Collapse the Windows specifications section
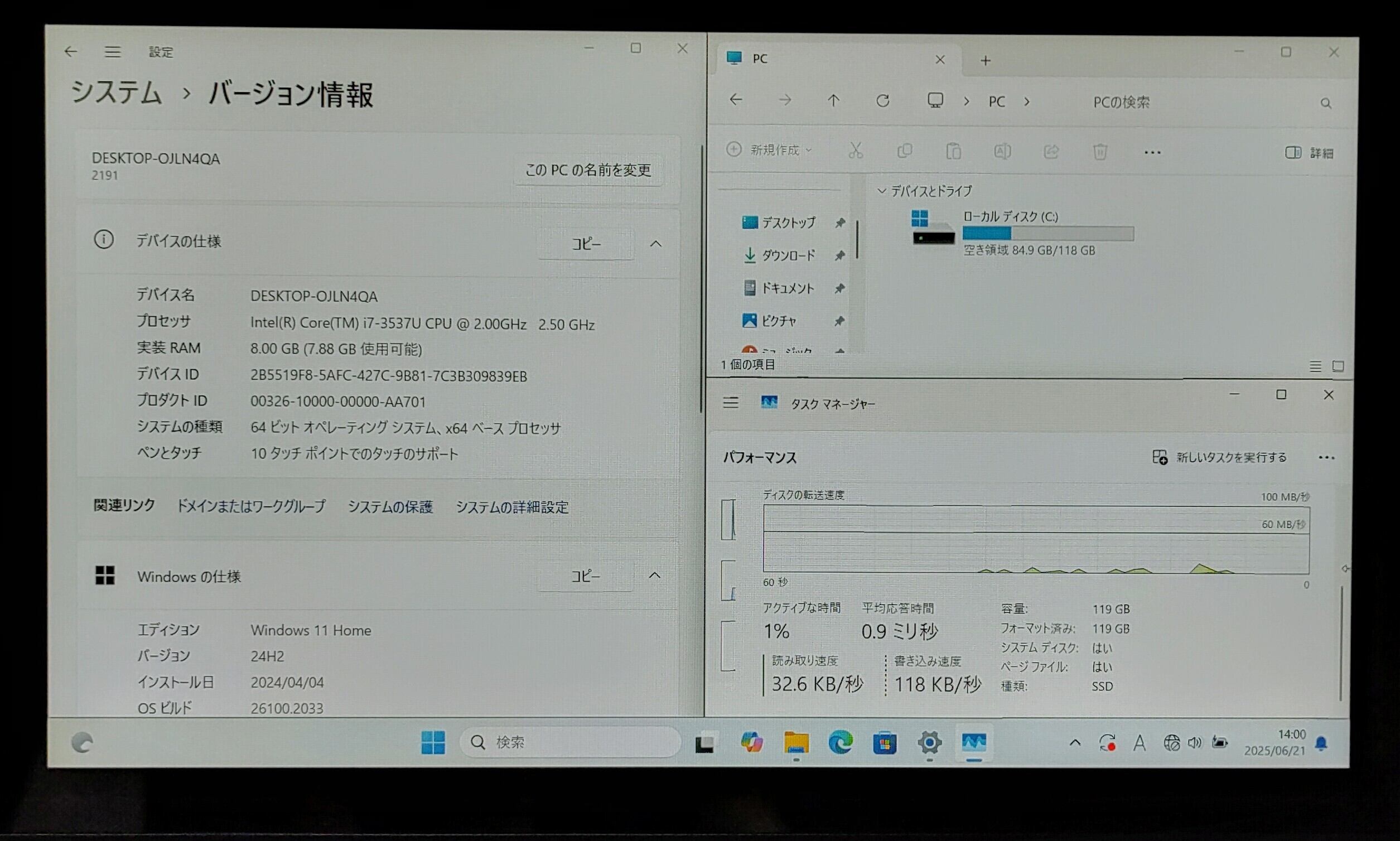Image resolution: width=1400 pixels, height=841 pixels. click(x=655, y=575)
